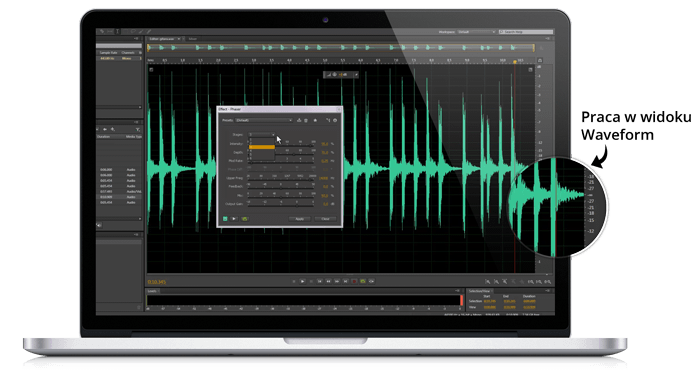Screen dimensions: 695x374
Task: Click last zoom icon in zoom toolbar
Action: point(547,282)
